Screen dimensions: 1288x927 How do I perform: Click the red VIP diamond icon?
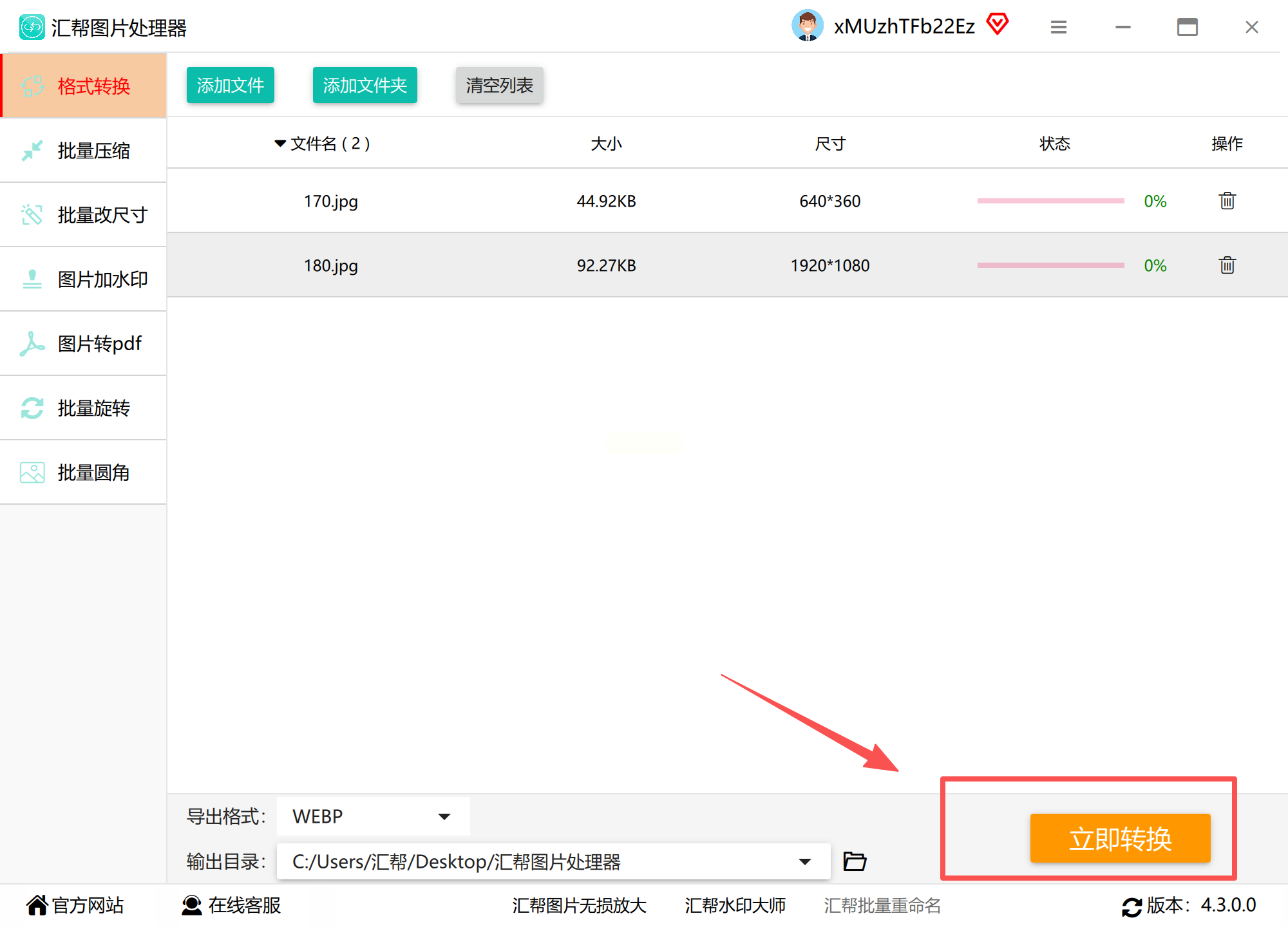click(x=998, y=25)
